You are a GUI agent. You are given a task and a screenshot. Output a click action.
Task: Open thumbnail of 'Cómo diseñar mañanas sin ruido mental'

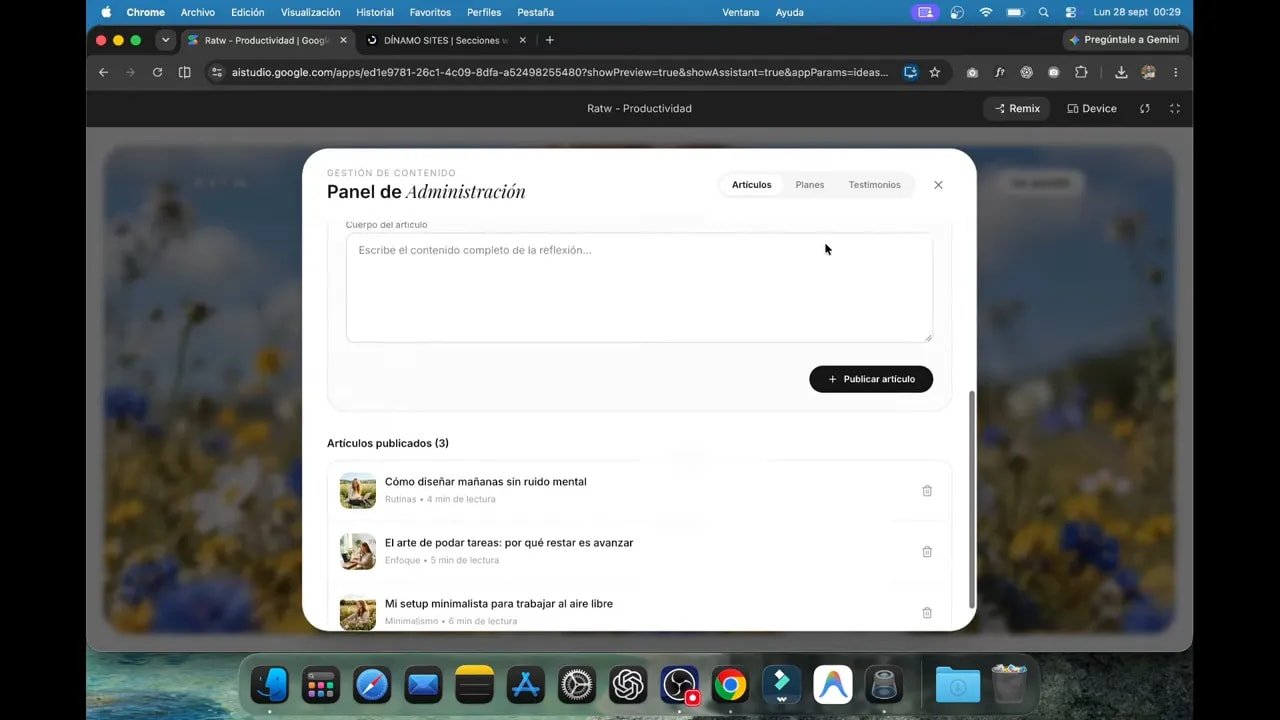[x=358, y=490]
